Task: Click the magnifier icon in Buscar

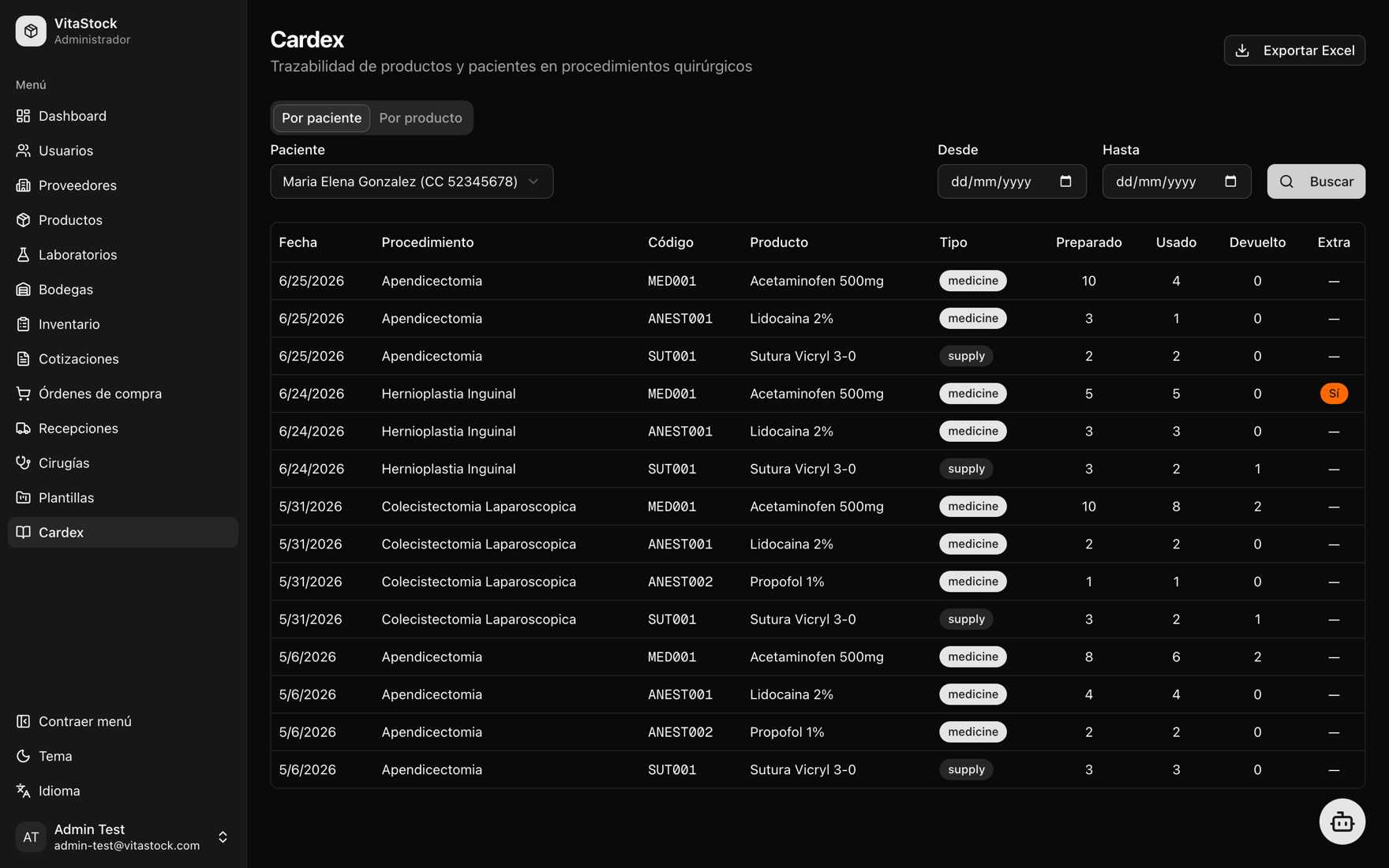Action: [1286, 181]
